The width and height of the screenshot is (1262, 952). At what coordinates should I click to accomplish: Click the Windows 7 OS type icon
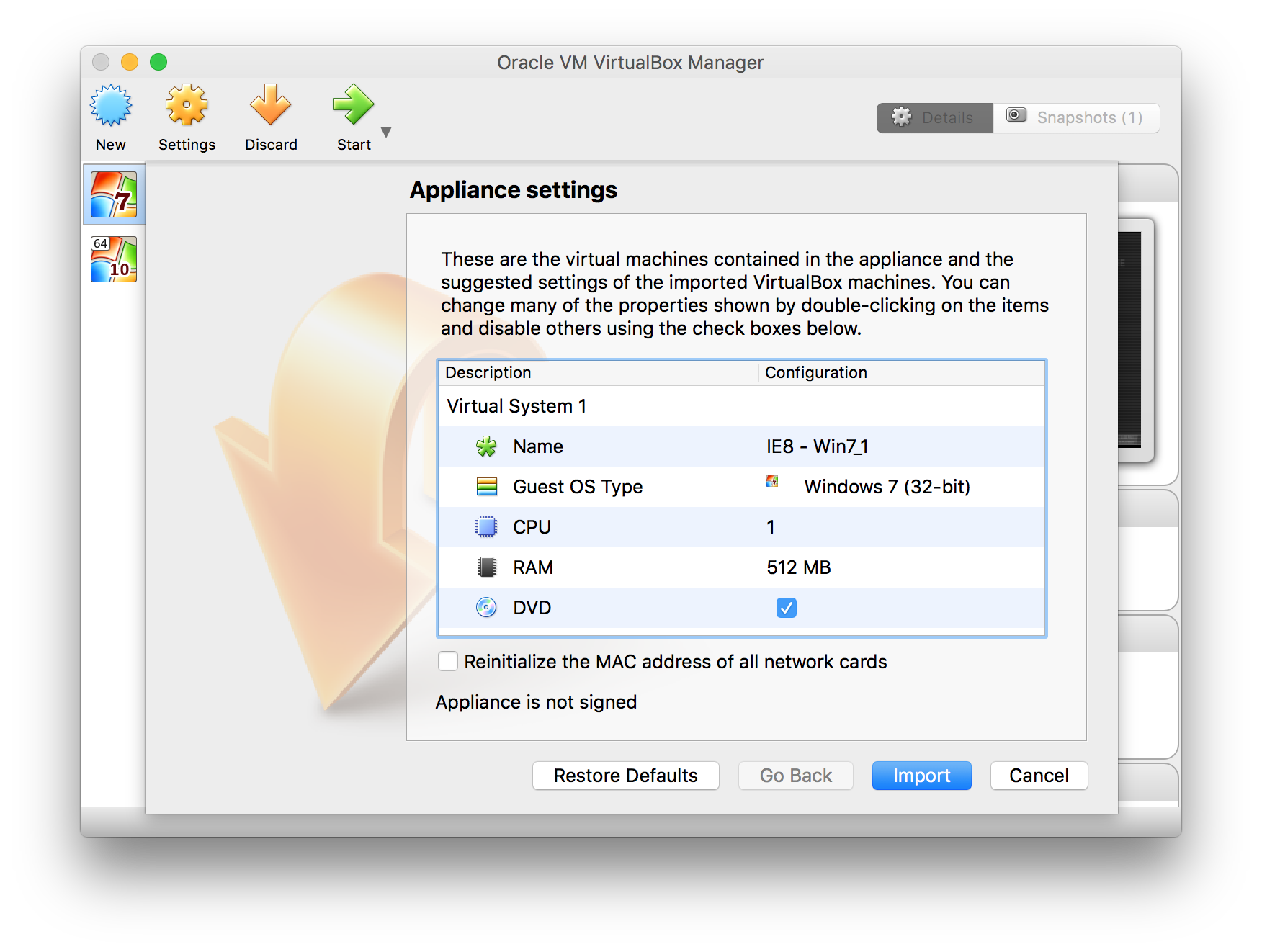tap(772, 481)
